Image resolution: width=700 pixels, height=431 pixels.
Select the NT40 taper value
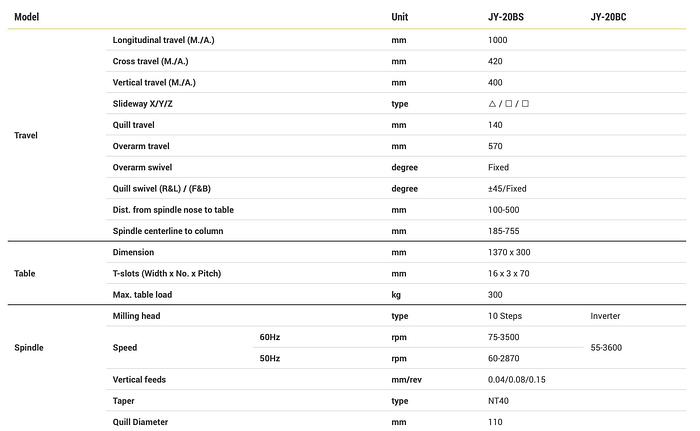[x=500, y=401]
